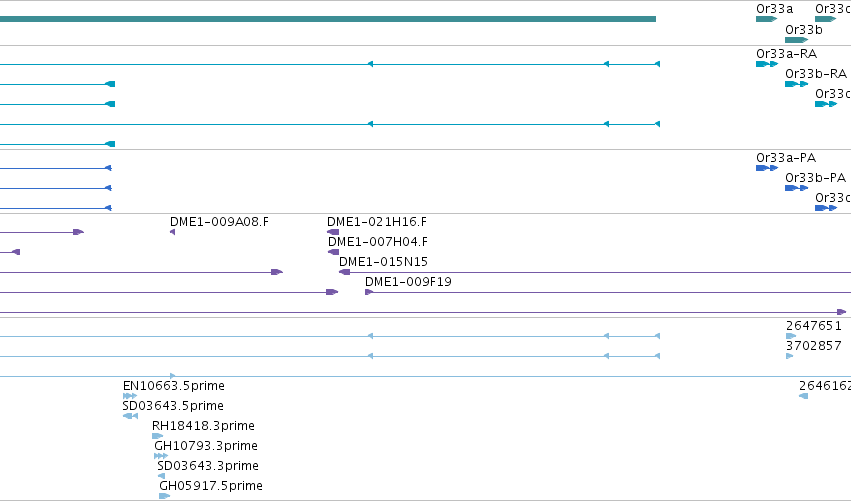Image resolution: width=851 pixels, height=501 pixels.
Task: Select the SD03643.3prime EST glyph
Action: (x=161, y=476)
